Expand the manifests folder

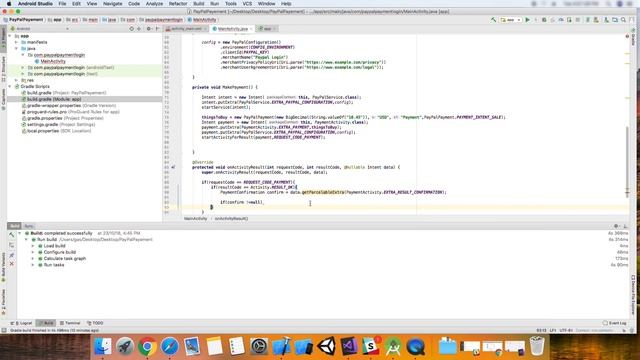coord(17,42)
